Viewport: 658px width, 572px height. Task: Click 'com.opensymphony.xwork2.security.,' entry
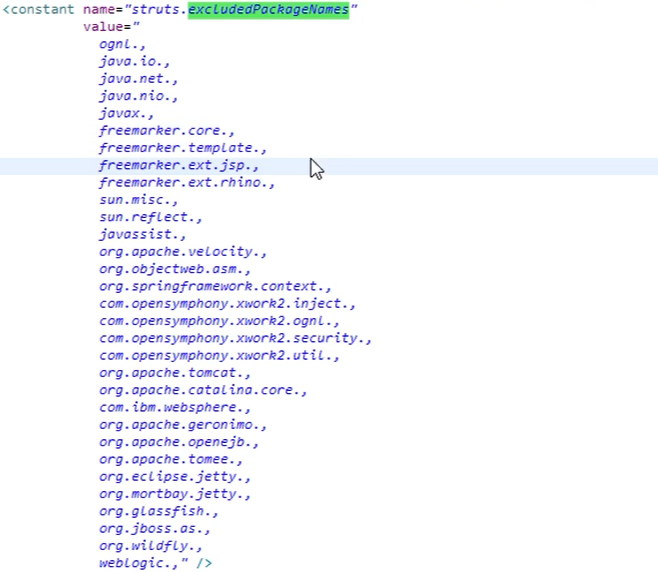[x=235, y=338]
